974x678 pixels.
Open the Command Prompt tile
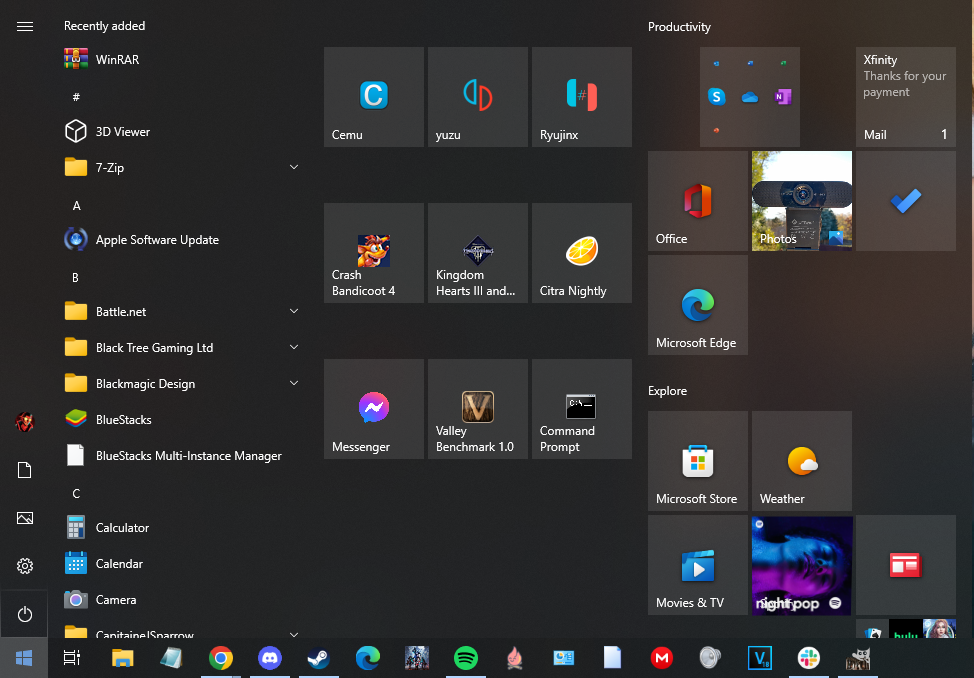click(581, 409)
